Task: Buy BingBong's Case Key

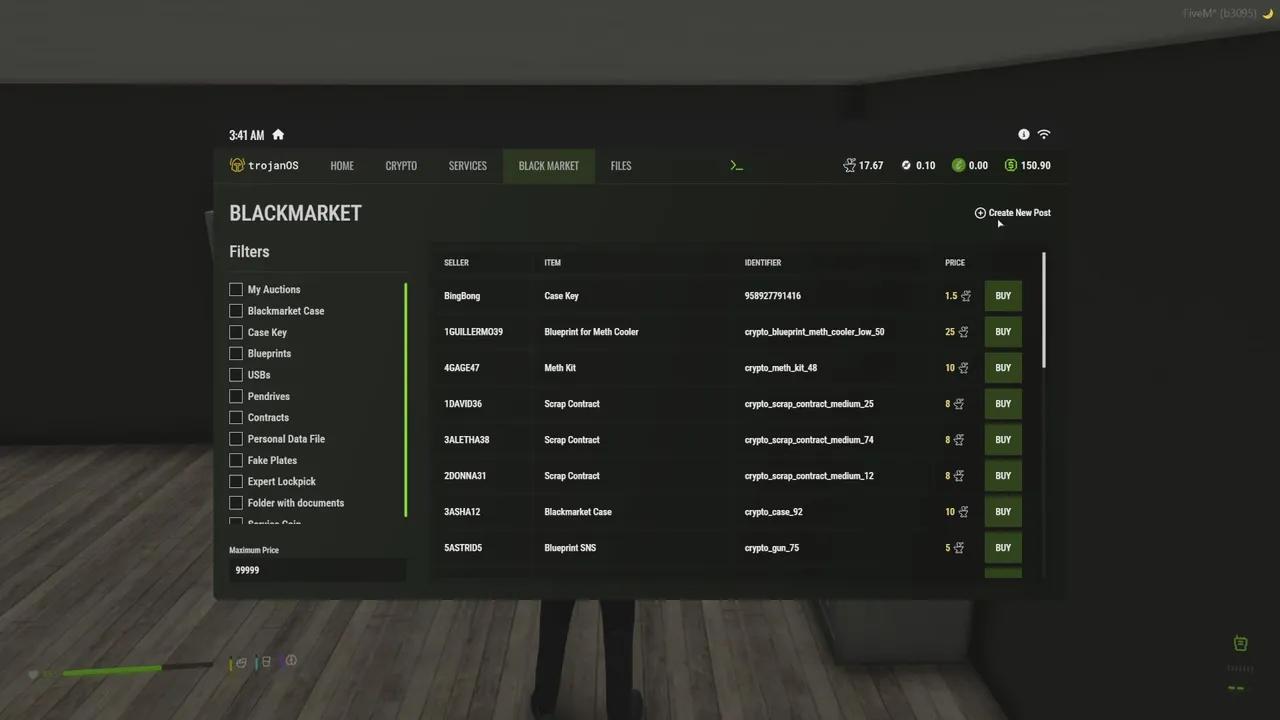Action: (1003, 296)
